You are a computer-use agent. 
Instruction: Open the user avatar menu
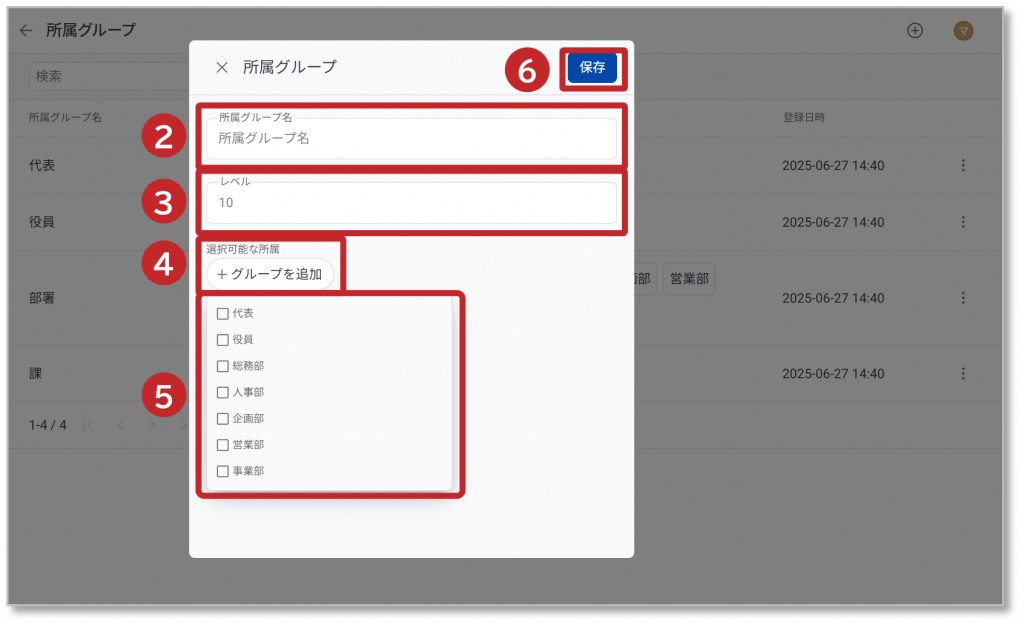(964, 30)
